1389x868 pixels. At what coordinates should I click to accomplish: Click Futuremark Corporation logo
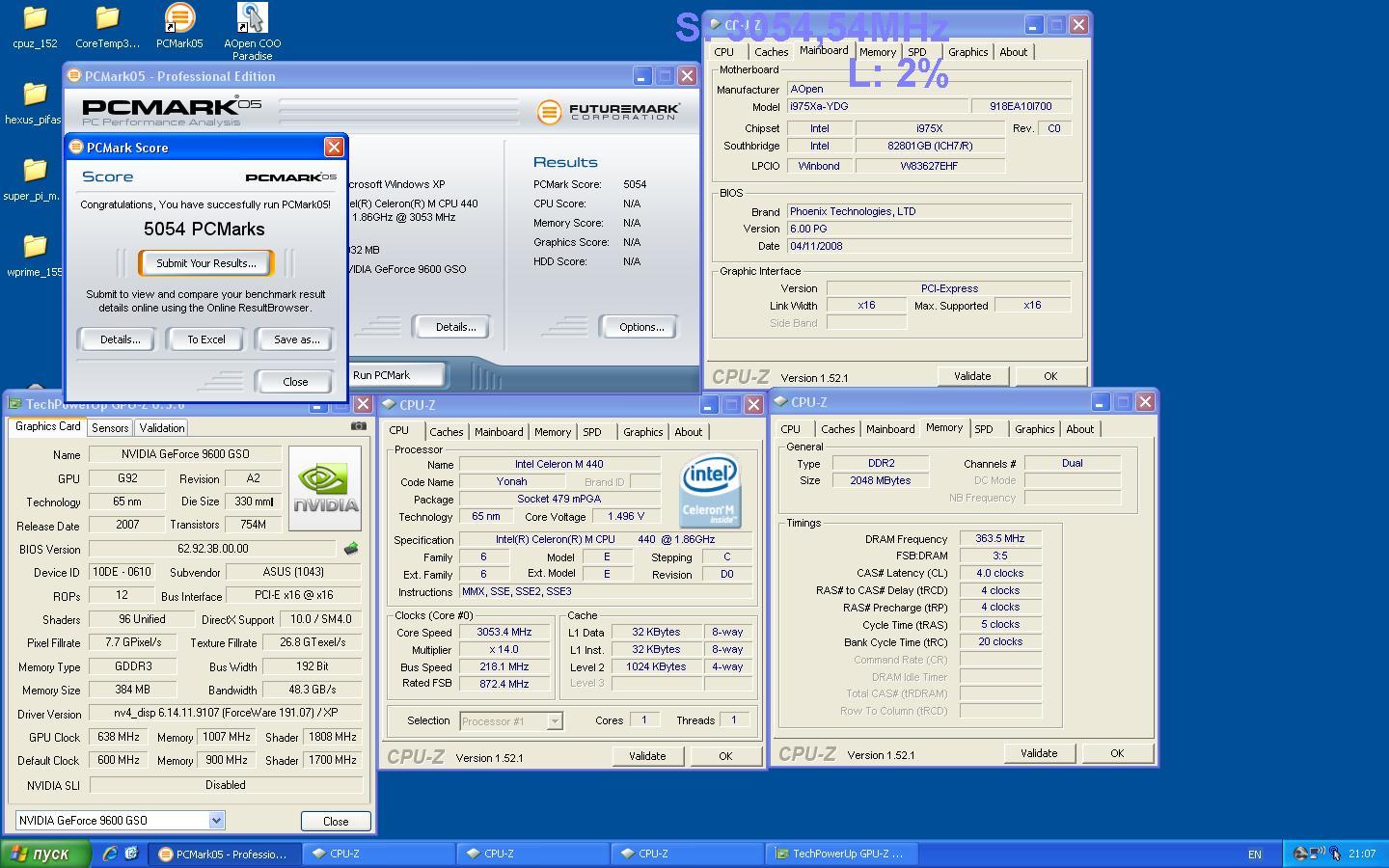(x=609, y=112)
